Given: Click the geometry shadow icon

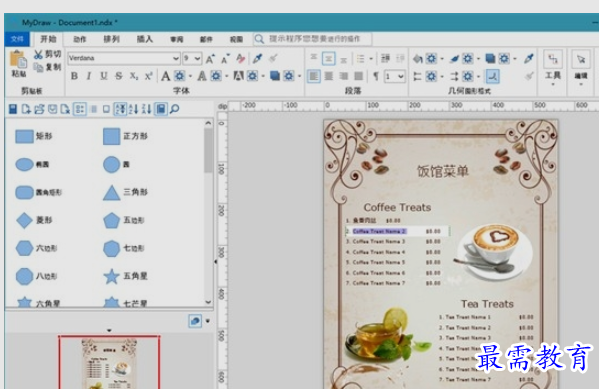Looking at the screenshot, I should pyautogui.click(x=490, y=59).
